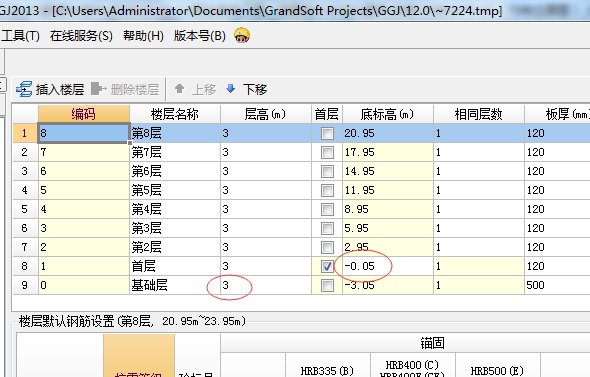Select the 第3层 name cell
The height and width of the screenshot is (377, 590).
(175, 228)
